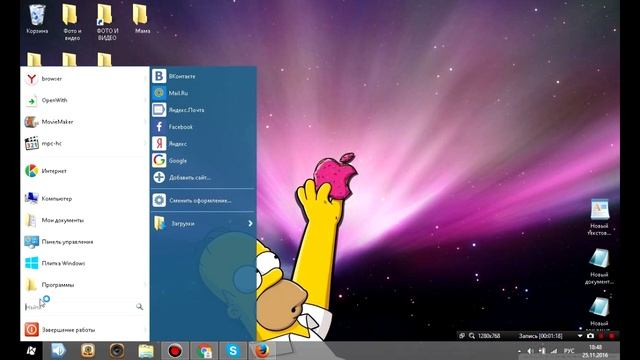Click the recorder 1280x768 zoom icon
The height and width of the screenshot is (360, 640).
[x=472, y=336]
